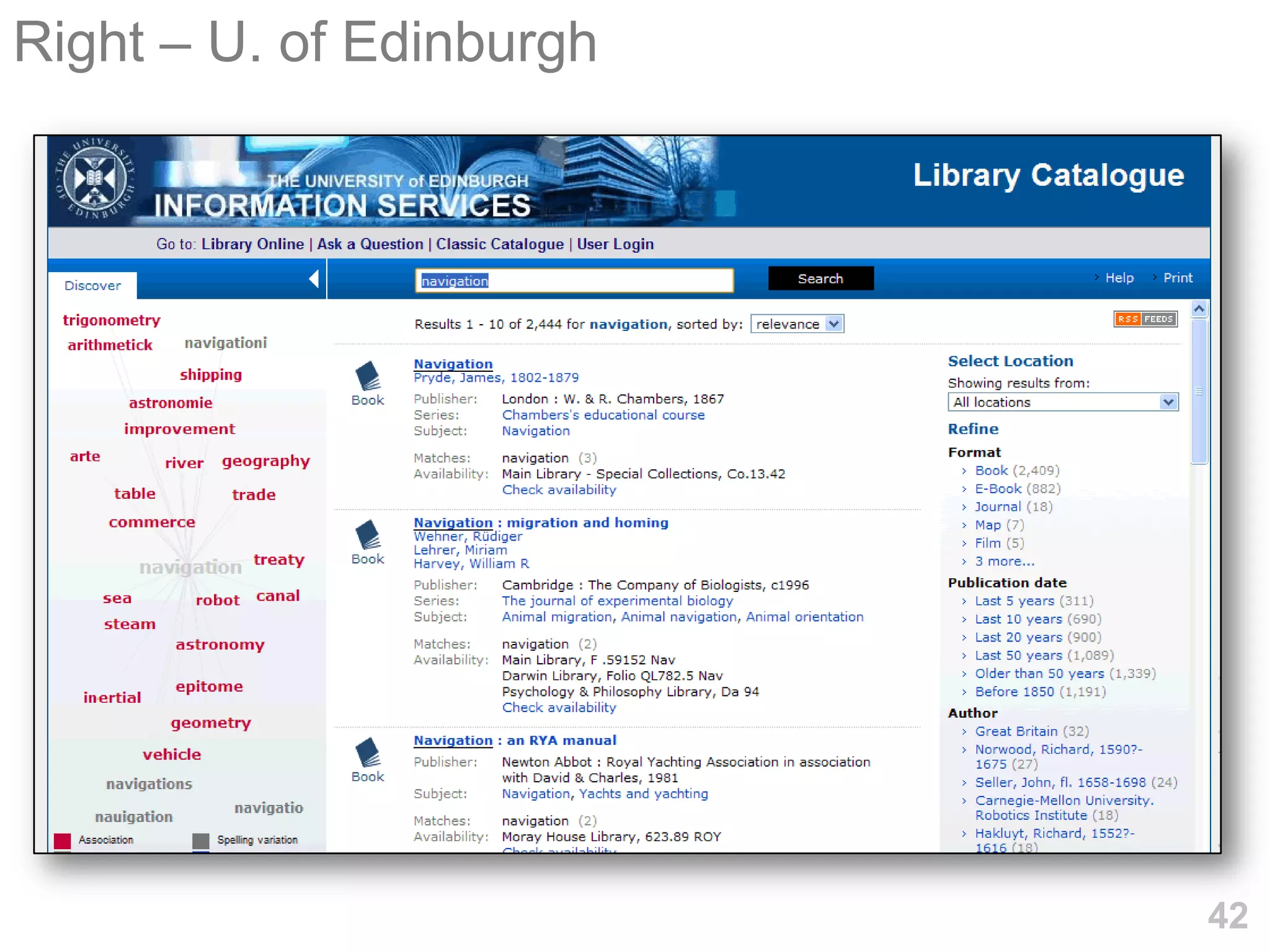Open subject 'Navigation, Yachts and yachting'
The image size is (1270, 952).
click(x=605, y=793)
